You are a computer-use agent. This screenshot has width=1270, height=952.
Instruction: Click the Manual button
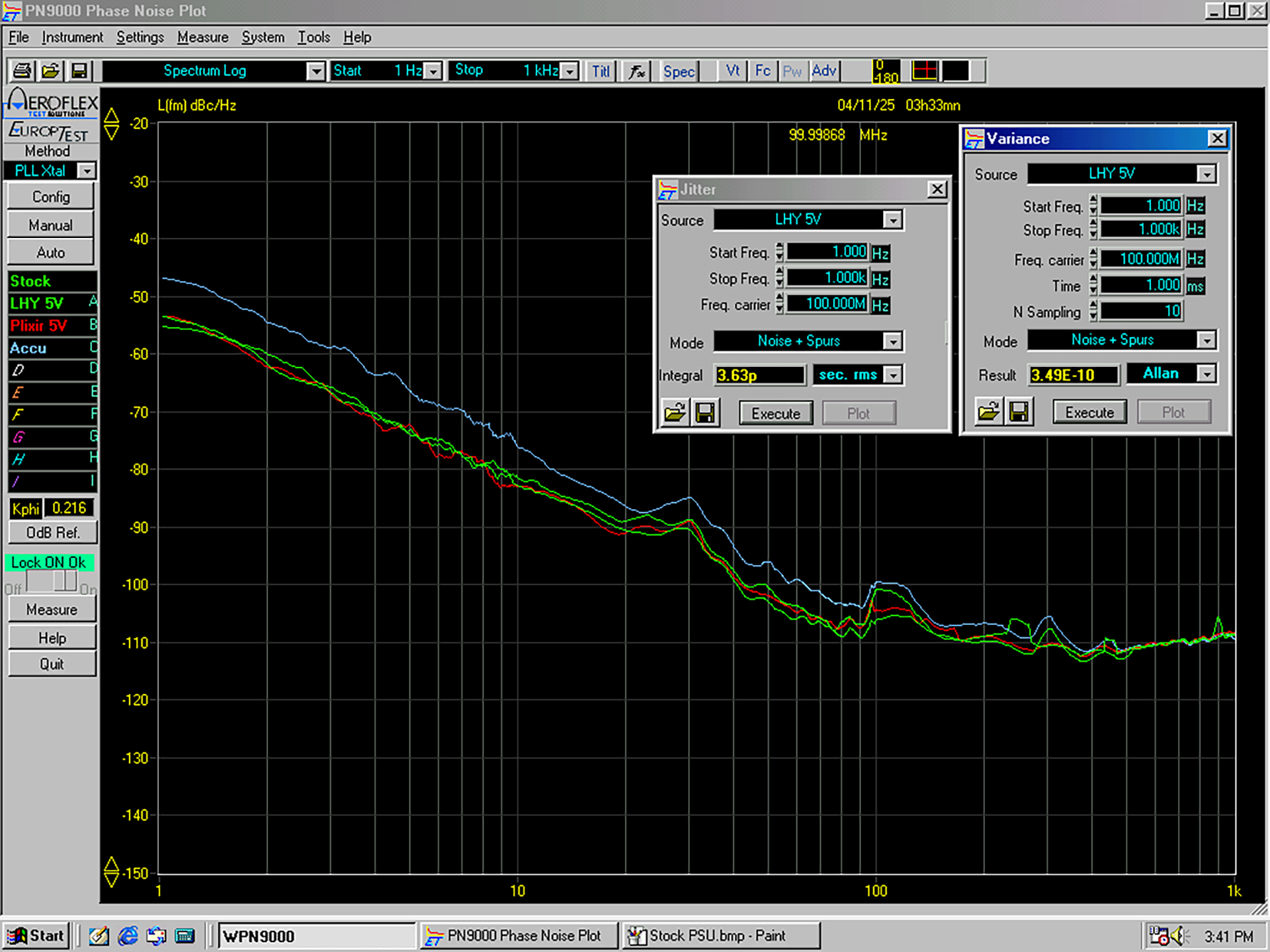pos(51,225)
